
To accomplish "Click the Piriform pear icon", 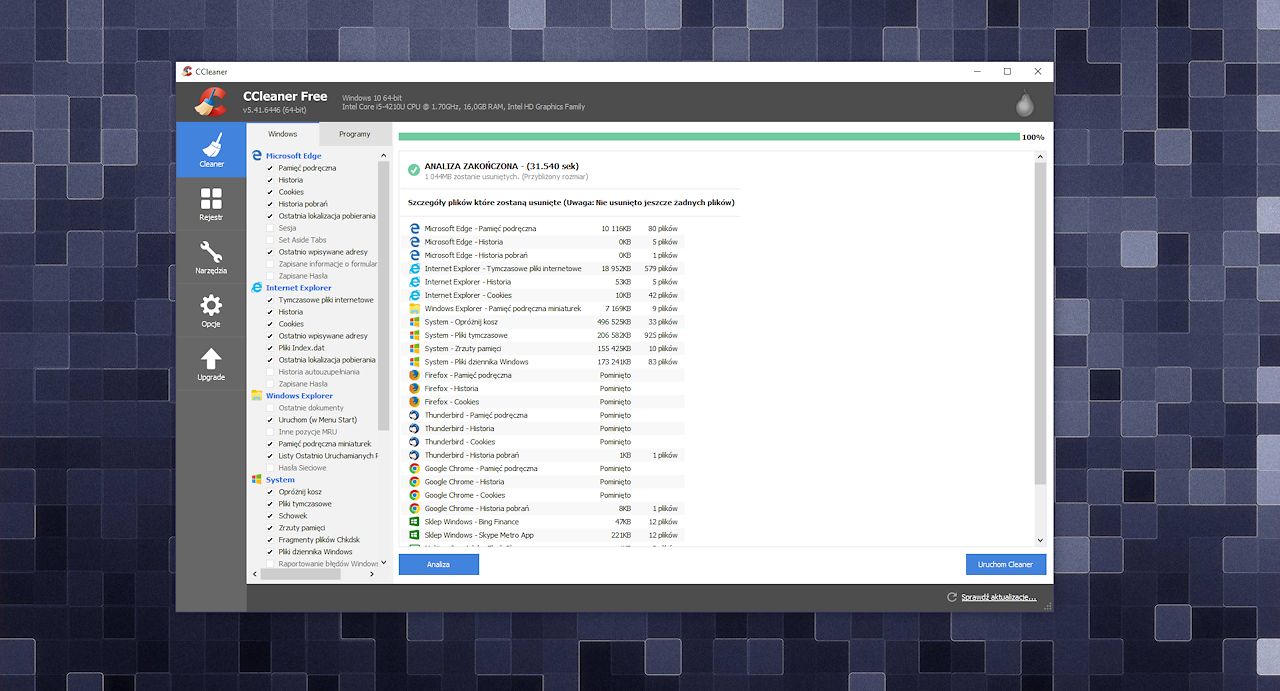I will point(1023,104).
